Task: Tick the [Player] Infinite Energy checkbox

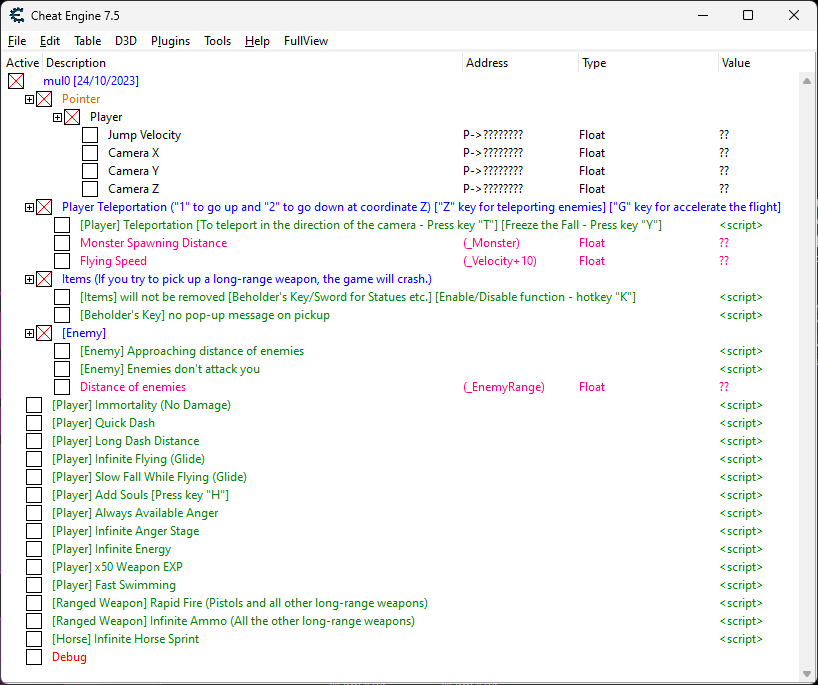Action: pyautogui.click(x=34, y=549)
